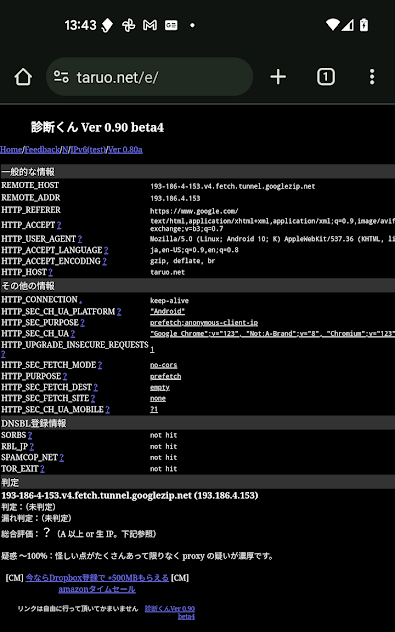The image size is (395, 632).
Task: Click help mark next to HTTP_USER_AGENT
Action: click(x=80, y=239)
